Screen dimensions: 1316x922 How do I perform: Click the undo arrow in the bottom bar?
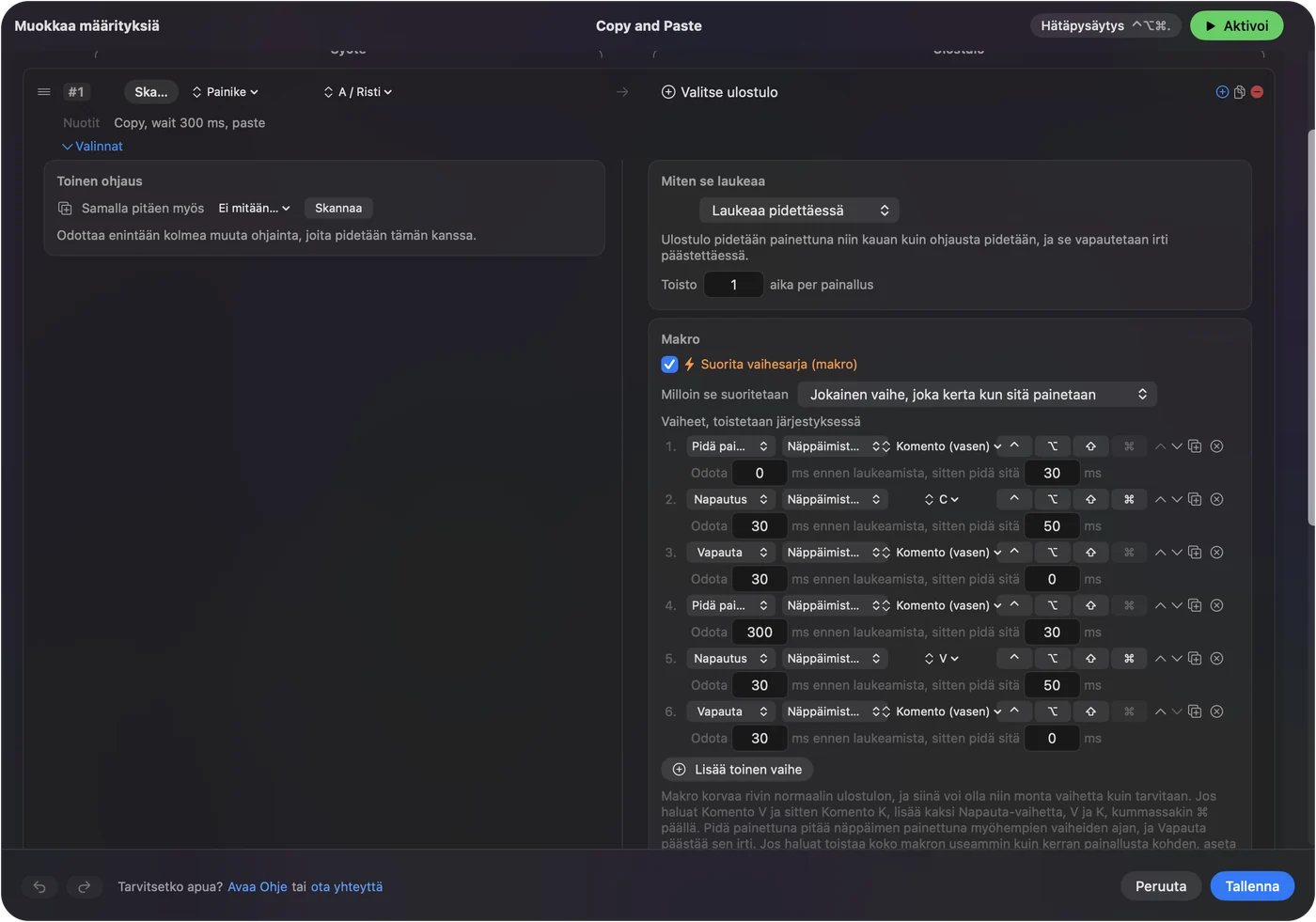pyautogui.click(x=39, y=886)
